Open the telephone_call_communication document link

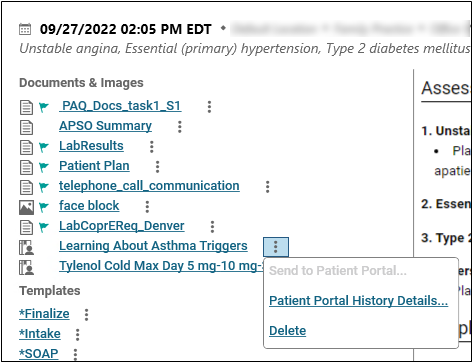click(x=149, y=186)
